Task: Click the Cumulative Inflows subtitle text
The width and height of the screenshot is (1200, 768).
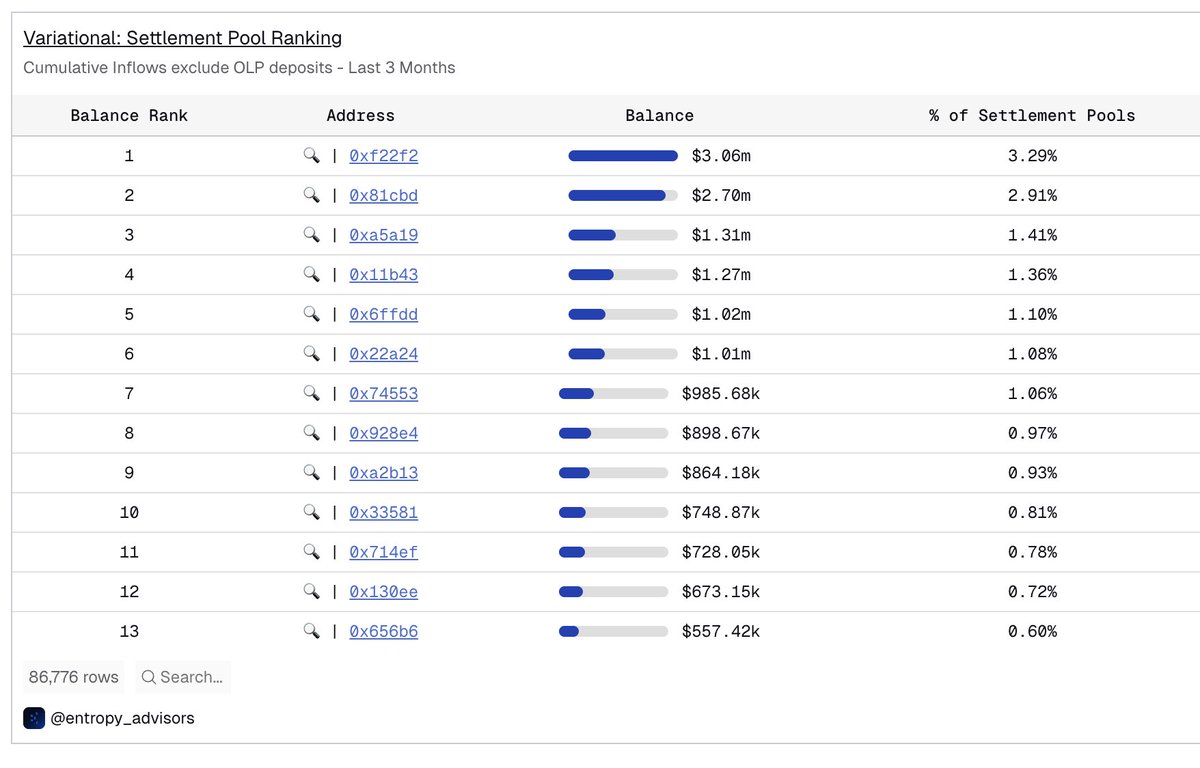Action: (x=239, y=68)
